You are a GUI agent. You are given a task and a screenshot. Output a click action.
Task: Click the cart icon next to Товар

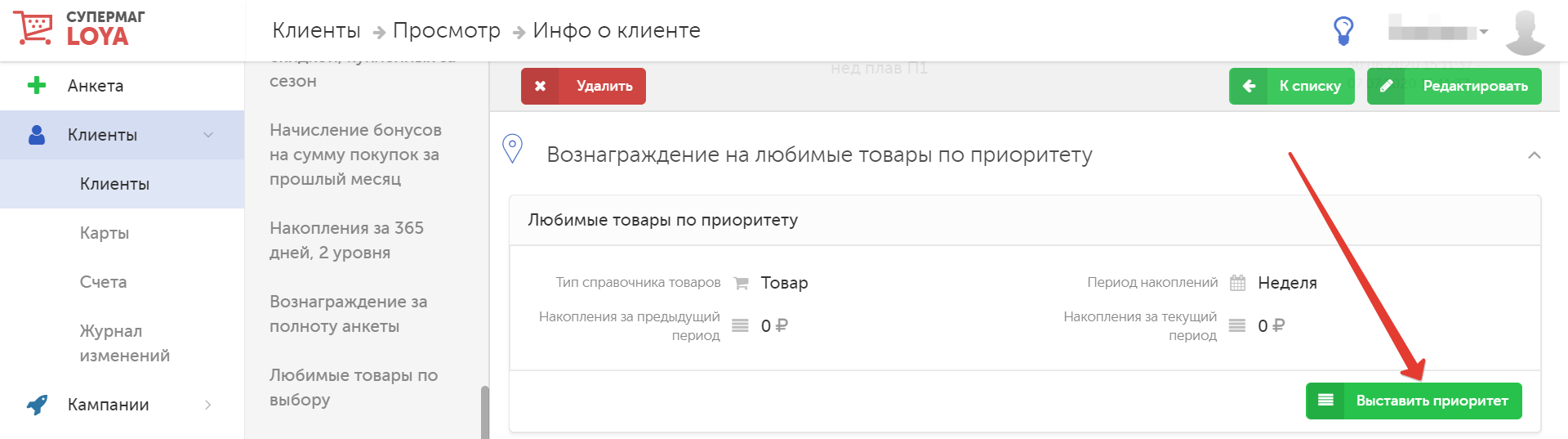tap(741, 283)
